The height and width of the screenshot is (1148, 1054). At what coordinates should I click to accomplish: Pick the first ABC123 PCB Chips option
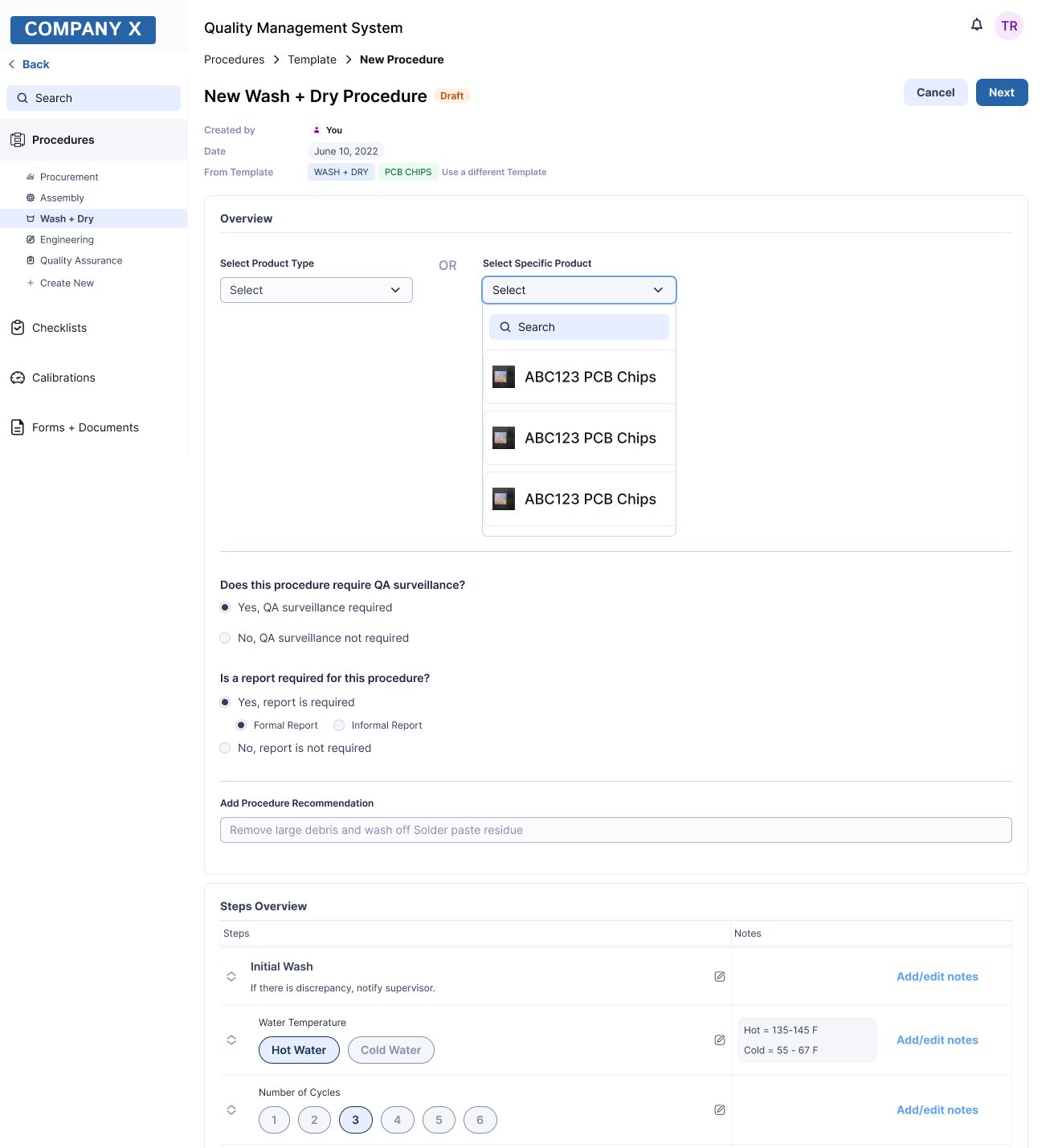(x=579, y=377)
